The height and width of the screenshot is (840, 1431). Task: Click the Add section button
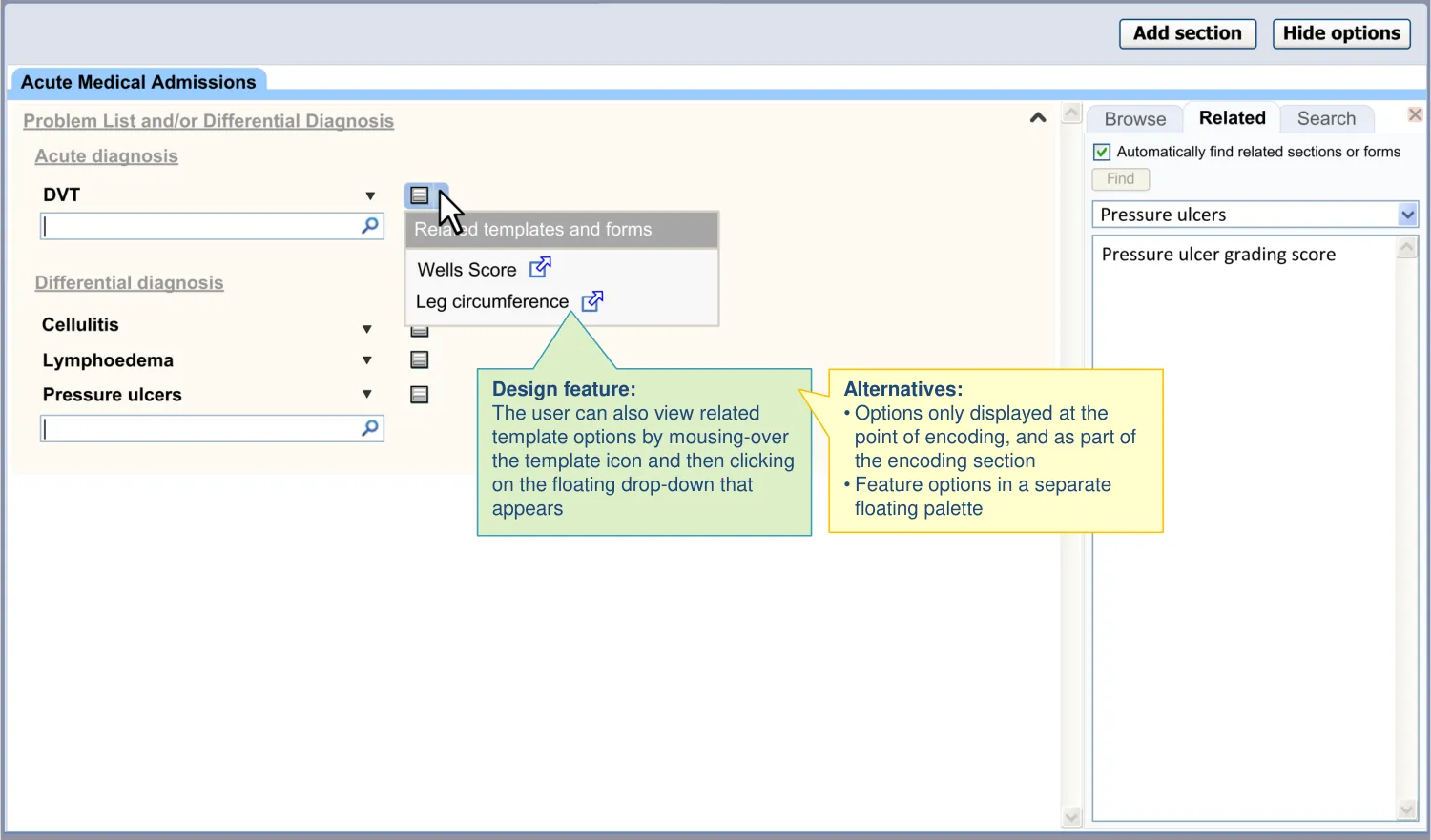1187,33
